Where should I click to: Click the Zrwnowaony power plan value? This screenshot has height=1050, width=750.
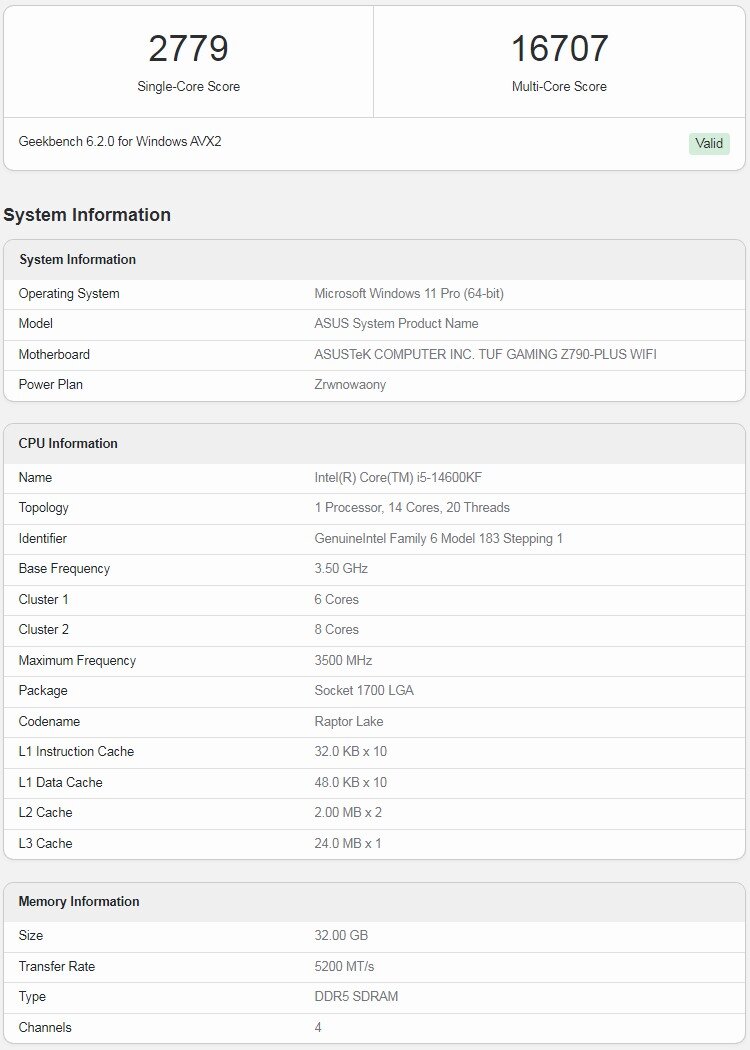[x=350, y=384]
